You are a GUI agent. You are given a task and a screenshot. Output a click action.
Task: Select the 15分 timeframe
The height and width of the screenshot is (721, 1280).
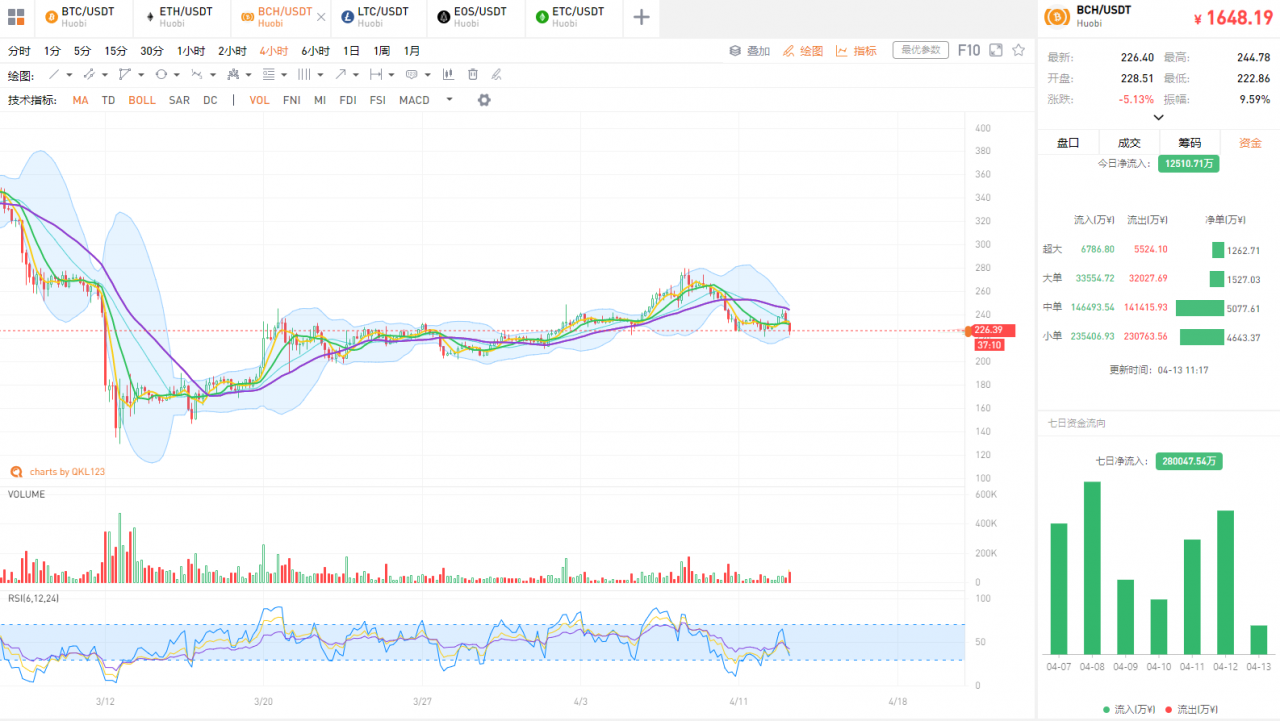coord(116,51)
